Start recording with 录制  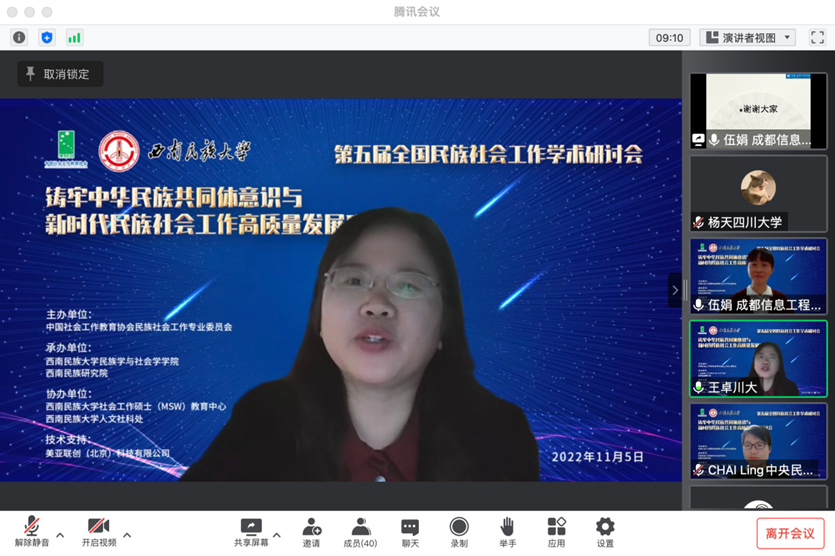coord(459,532)
